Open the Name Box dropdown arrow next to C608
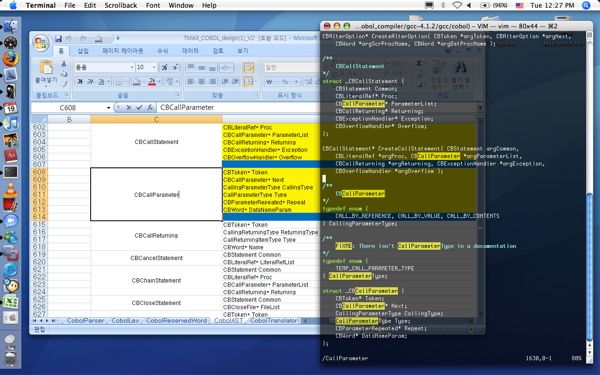This screenshot has width=600, height=375. click(x=109, y=108)
